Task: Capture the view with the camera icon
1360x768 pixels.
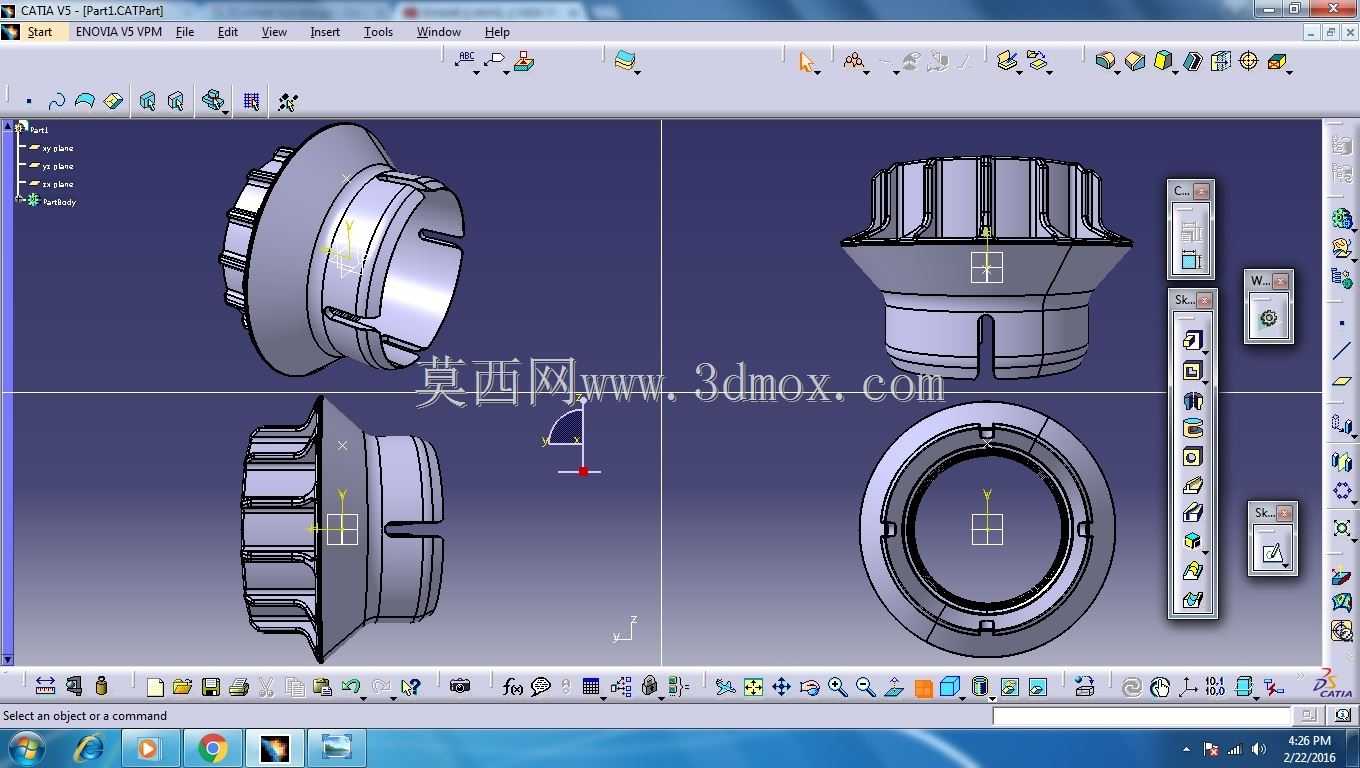Action: 460,686
